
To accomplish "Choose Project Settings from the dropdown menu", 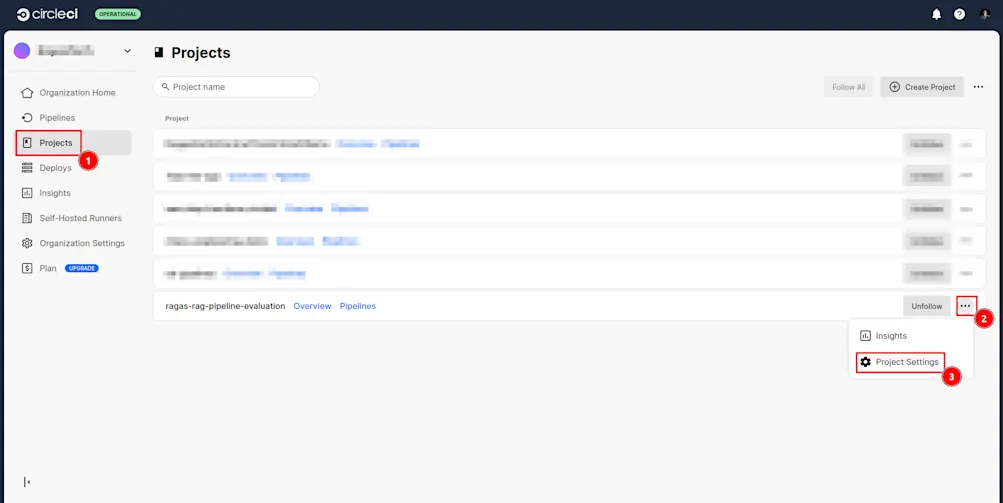I will click(901, 362).
